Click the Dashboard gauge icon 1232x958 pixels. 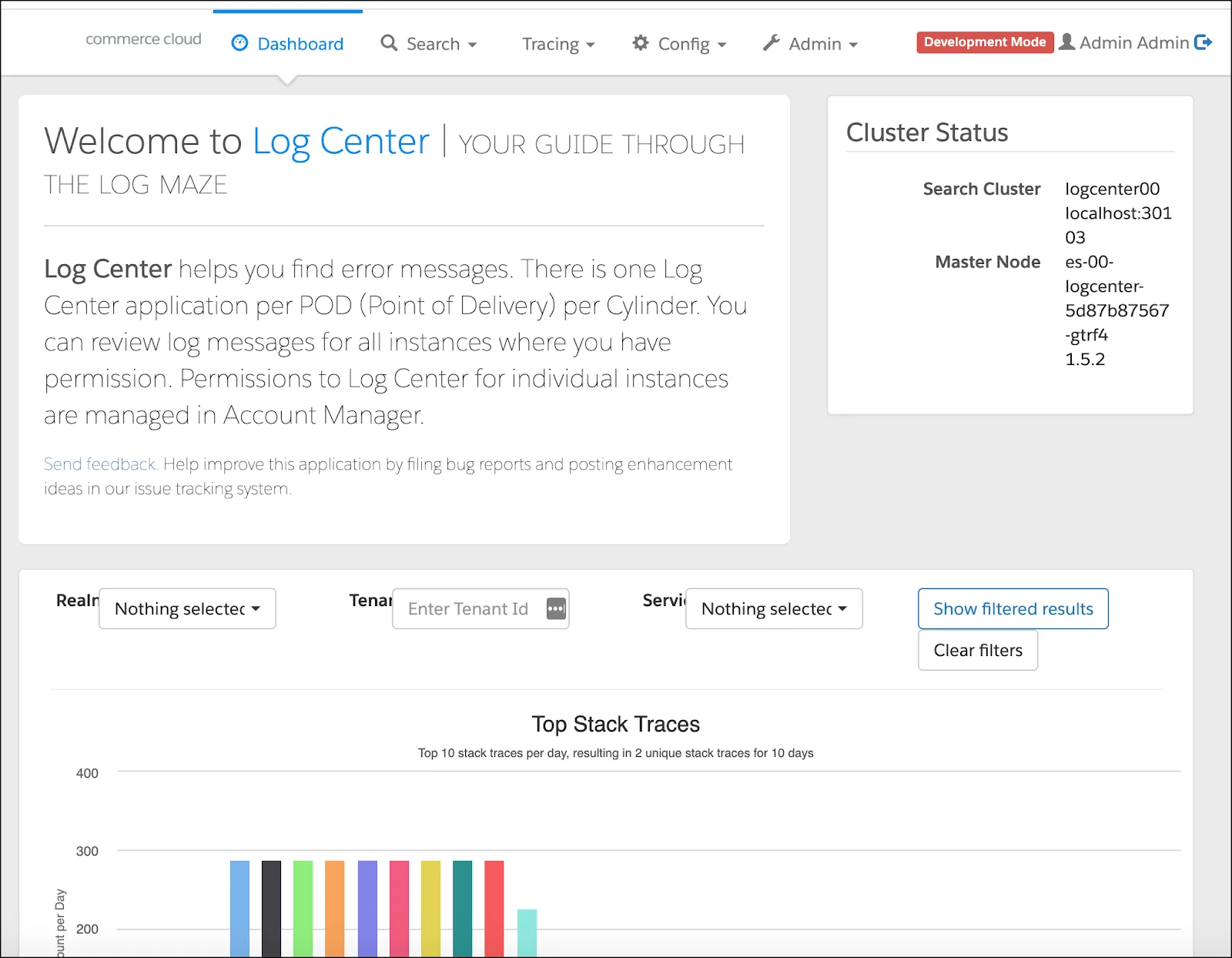[x=239, y=43]
